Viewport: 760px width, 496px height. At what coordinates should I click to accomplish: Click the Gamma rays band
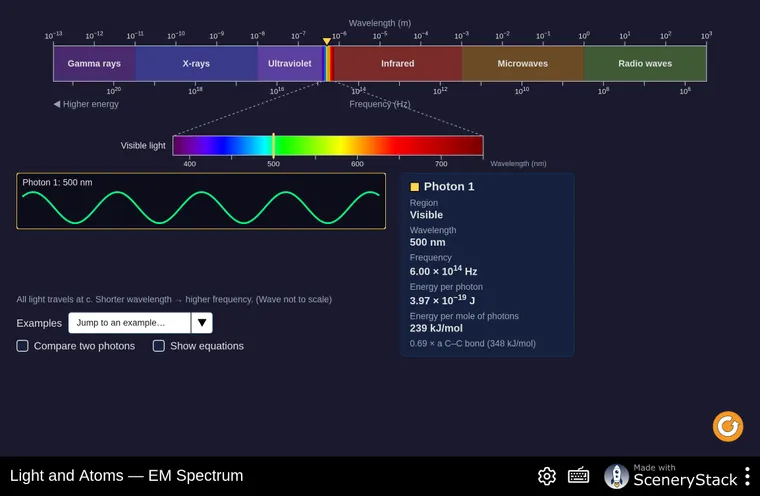95,64
